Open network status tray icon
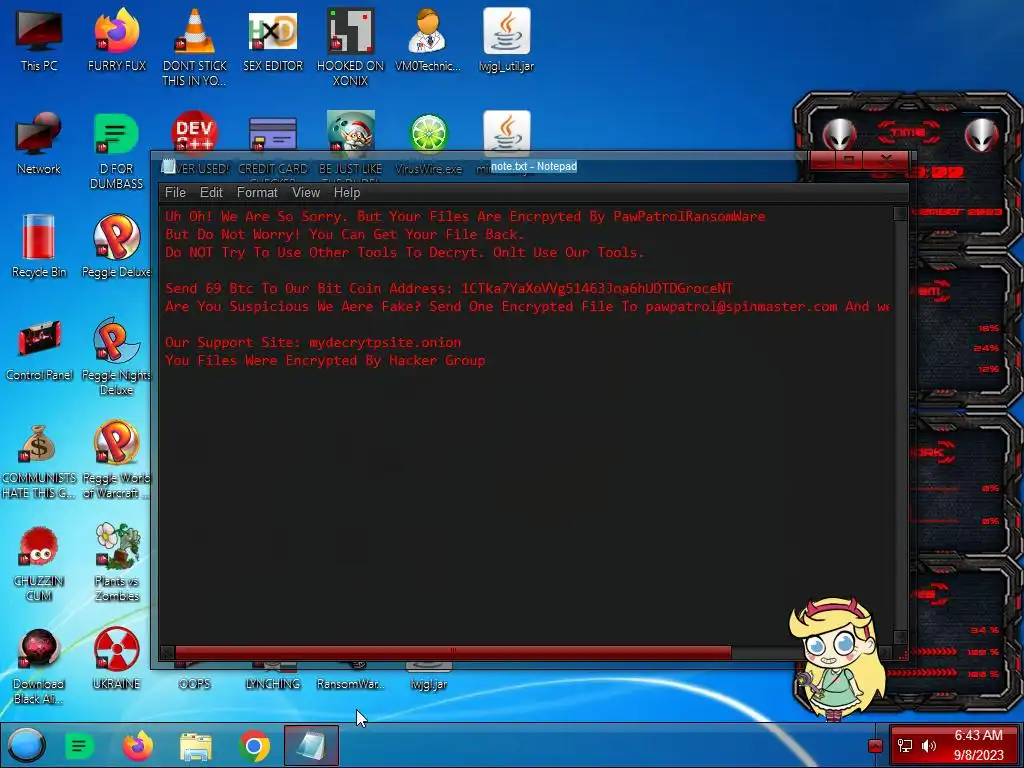 [905, 746]
